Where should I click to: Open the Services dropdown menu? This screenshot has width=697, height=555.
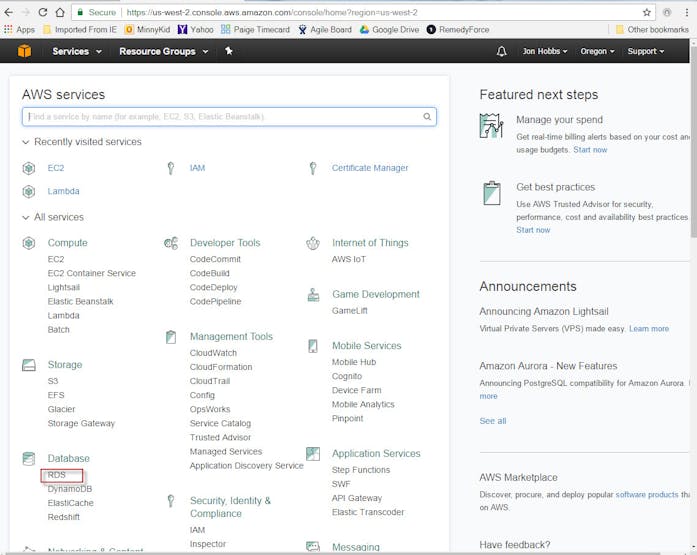coord(76,52)
